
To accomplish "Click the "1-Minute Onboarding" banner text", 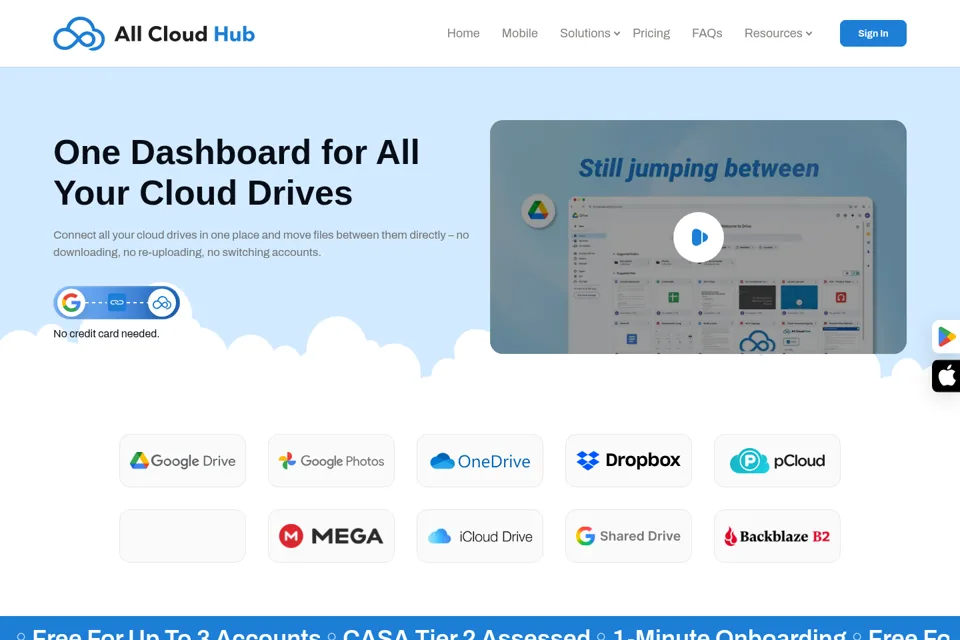I will pos(729,633).
